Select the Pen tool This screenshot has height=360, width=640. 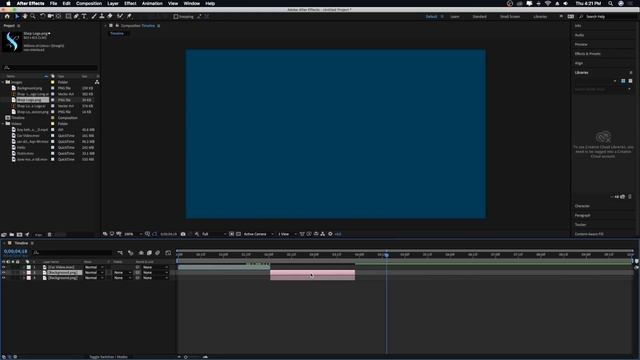click(76, 16)
